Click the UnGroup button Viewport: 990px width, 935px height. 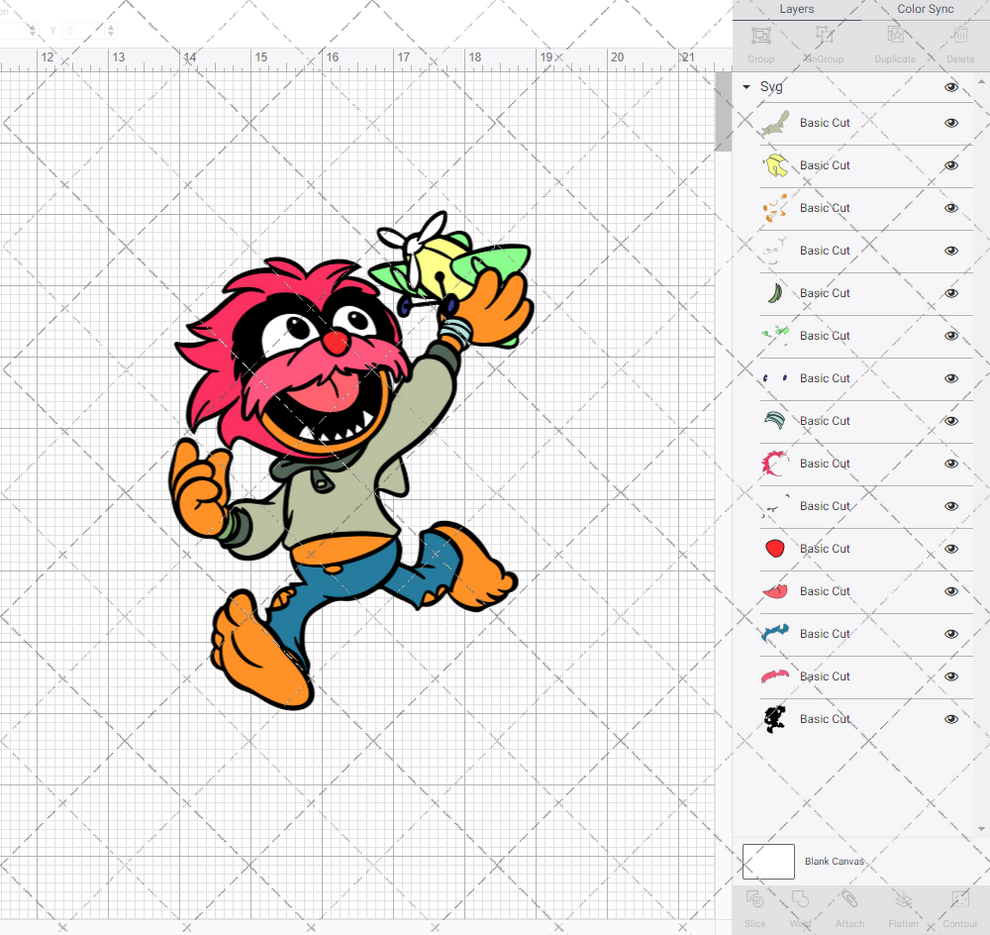click(824, 42)
